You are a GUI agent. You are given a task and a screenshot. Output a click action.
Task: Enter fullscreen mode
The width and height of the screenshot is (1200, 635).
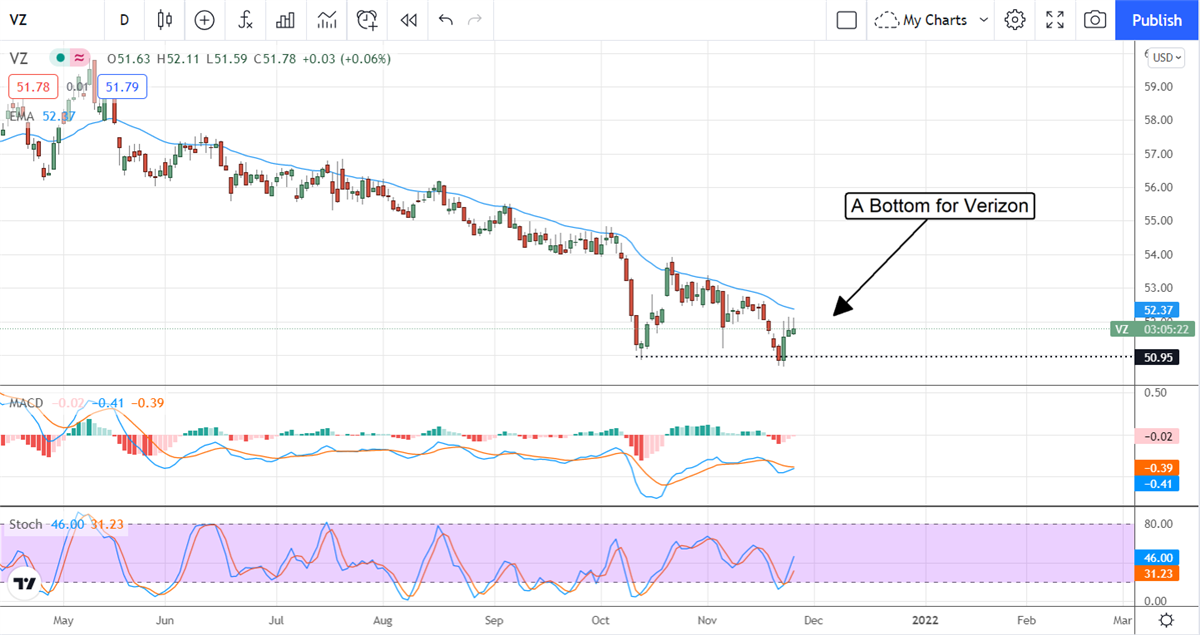(1055, 20)
